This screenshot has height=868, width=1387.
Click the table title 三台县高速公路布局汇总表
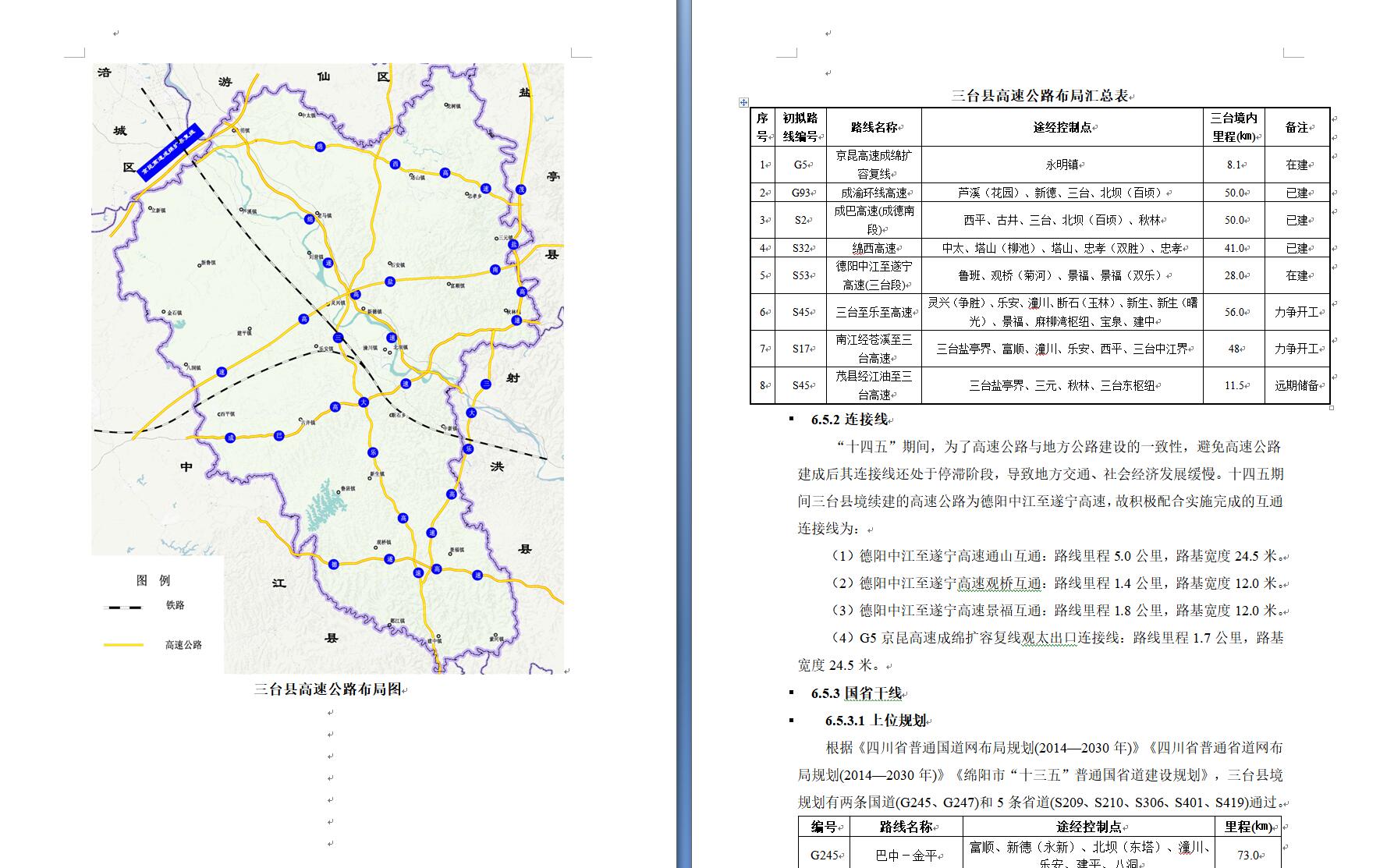(1040, 96)
